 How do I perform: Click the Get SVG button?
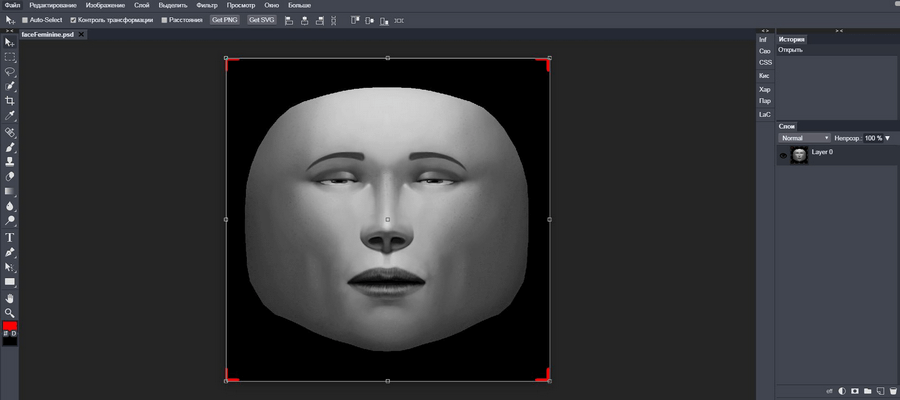(262, 19)
